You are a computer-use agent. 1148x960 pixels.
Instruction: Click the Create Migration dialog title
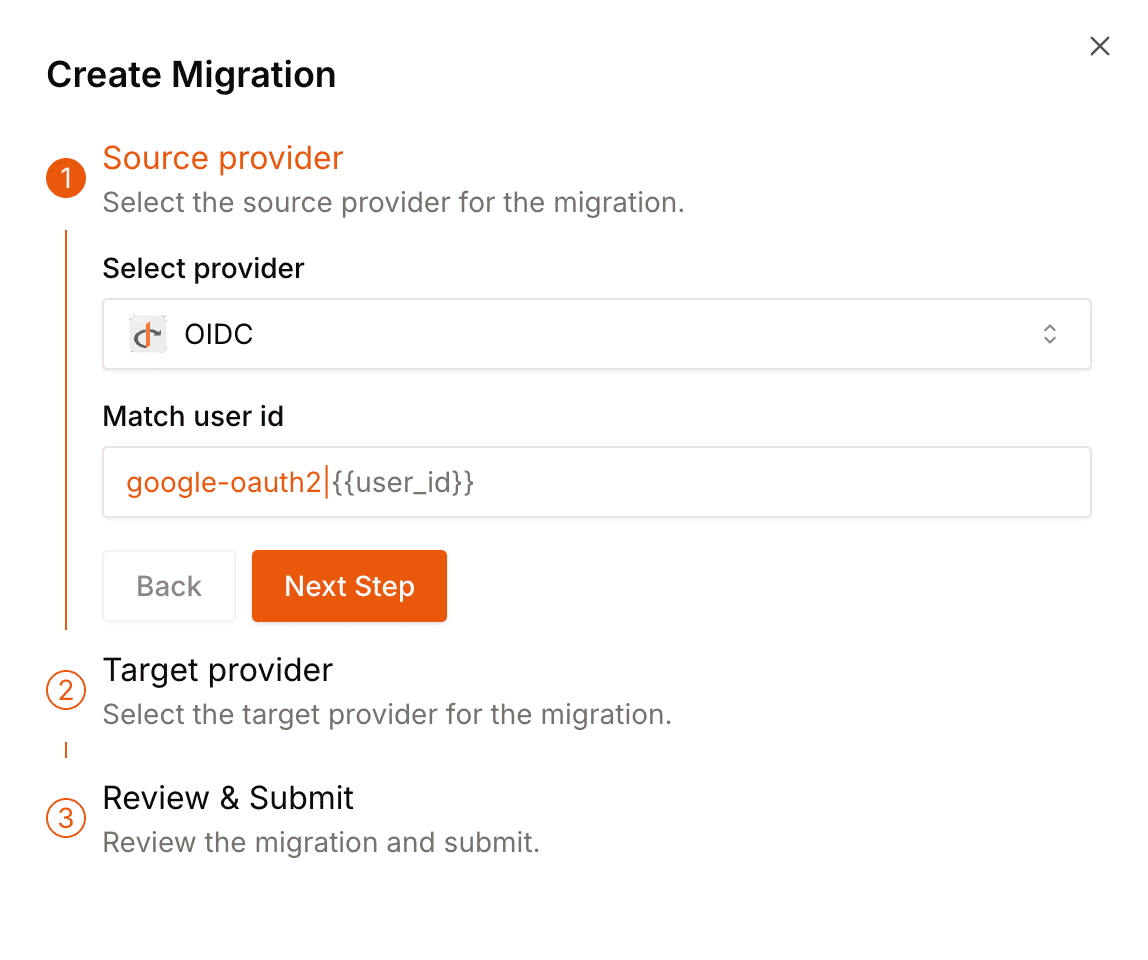click(191, 75)
